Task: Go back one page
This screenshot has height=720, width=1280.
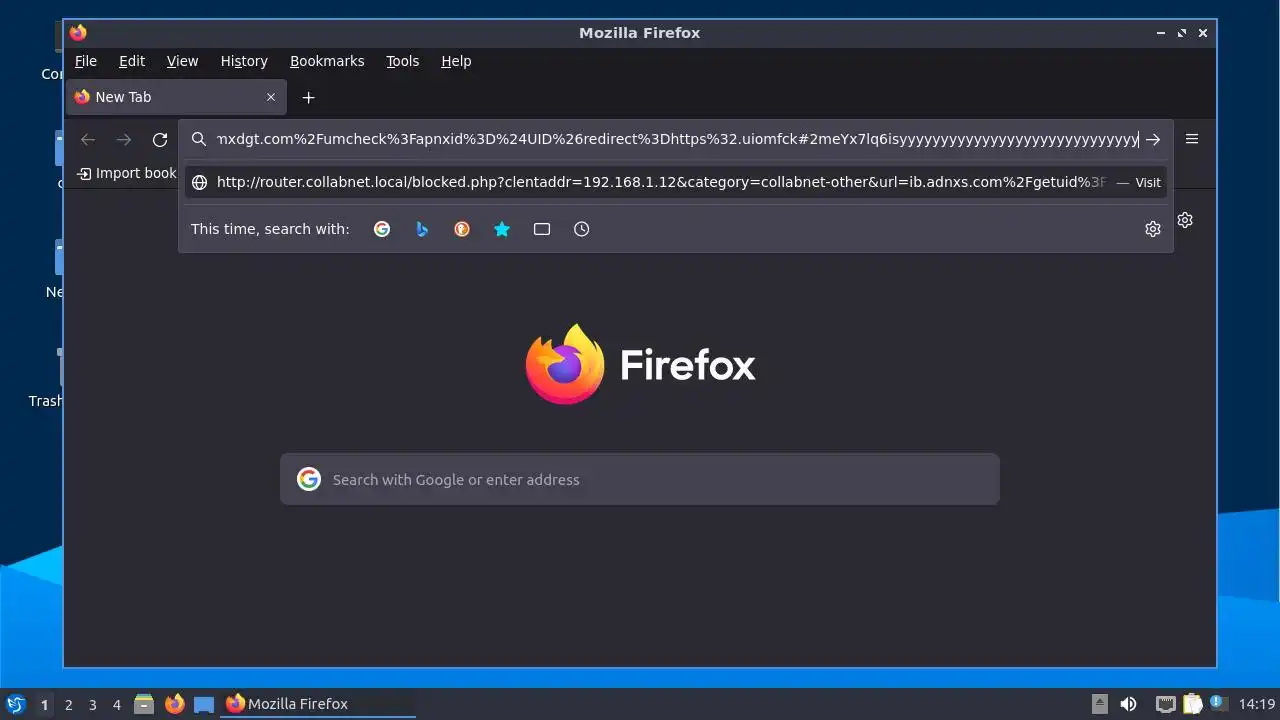Action: (88, 140)
